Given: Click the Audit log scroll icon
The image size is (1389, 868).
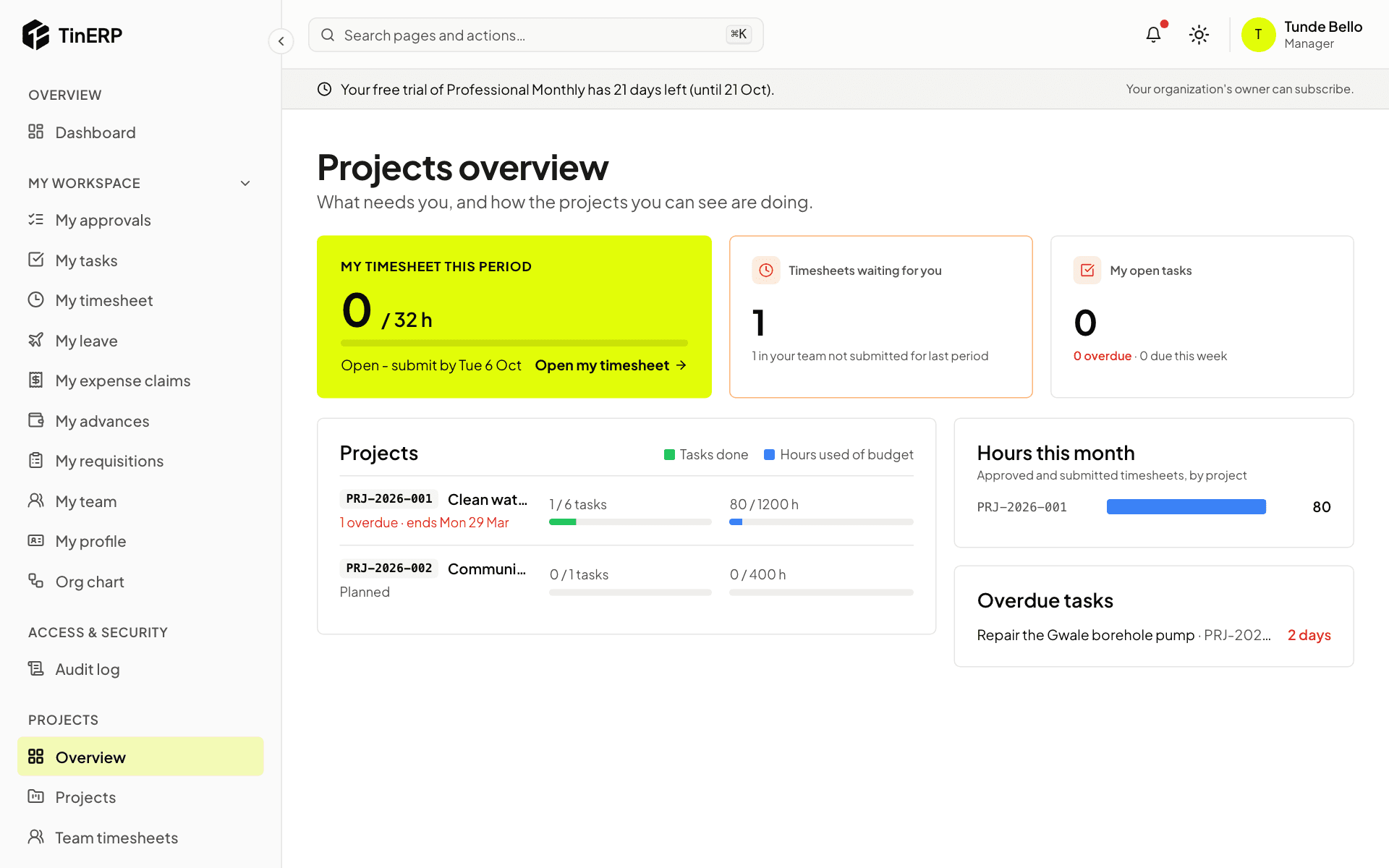Looking at the screenshot, I should (x=36, y=668).
